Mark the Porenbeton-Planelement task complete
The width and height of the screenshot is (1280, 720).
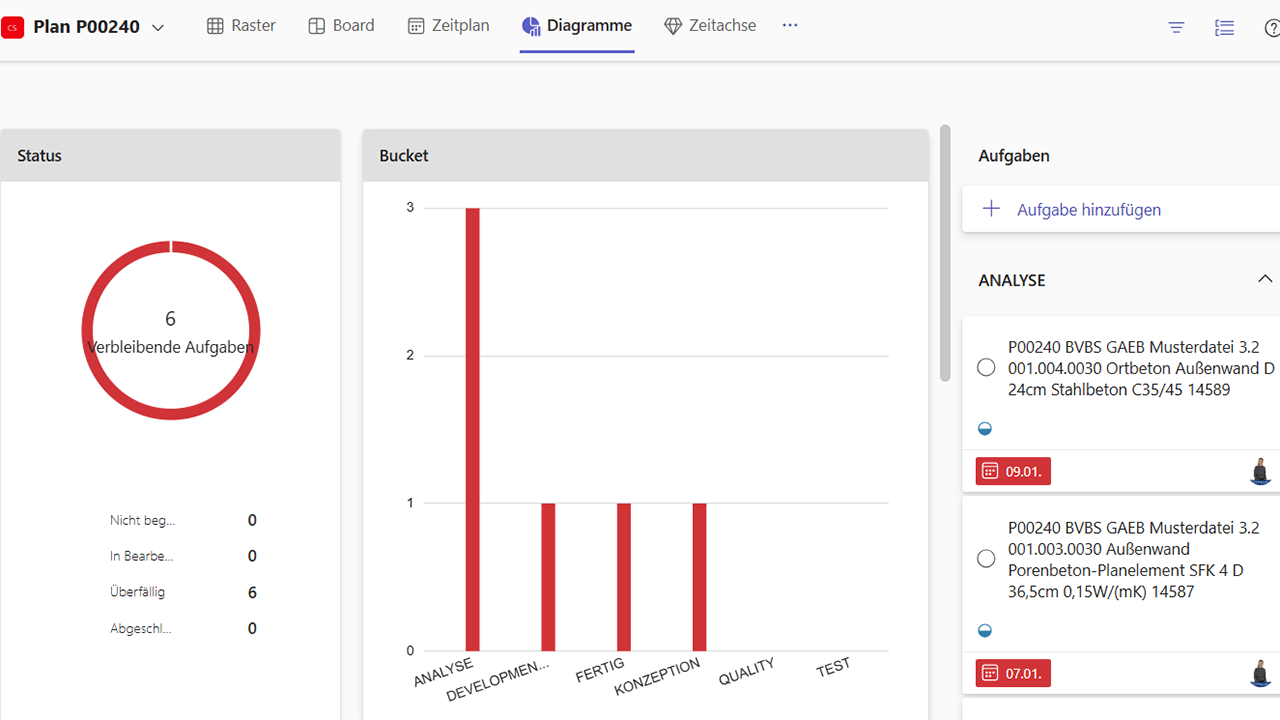986,559
